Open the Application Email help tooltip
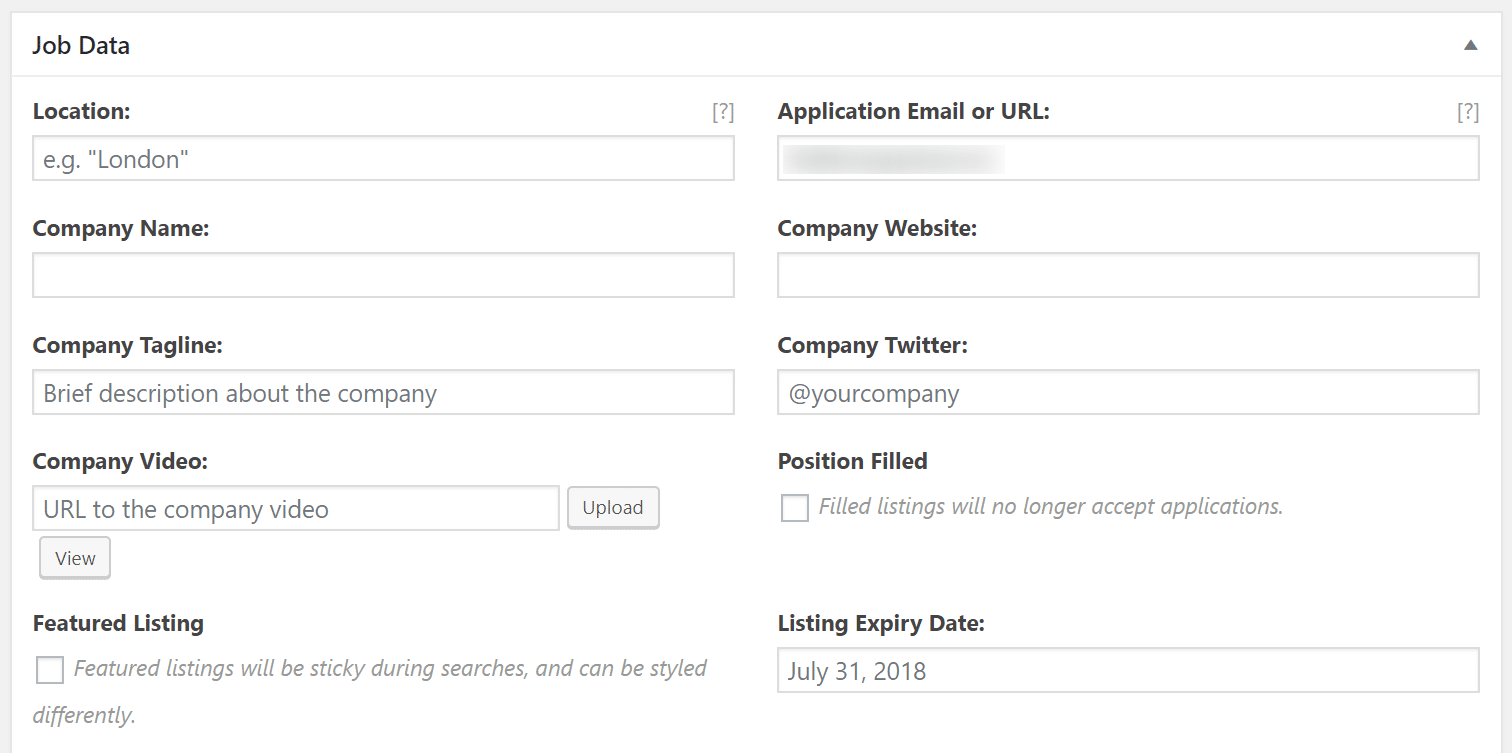Image resolution: width=1512 pixels, height=753 pixels. click(1468, 111)
